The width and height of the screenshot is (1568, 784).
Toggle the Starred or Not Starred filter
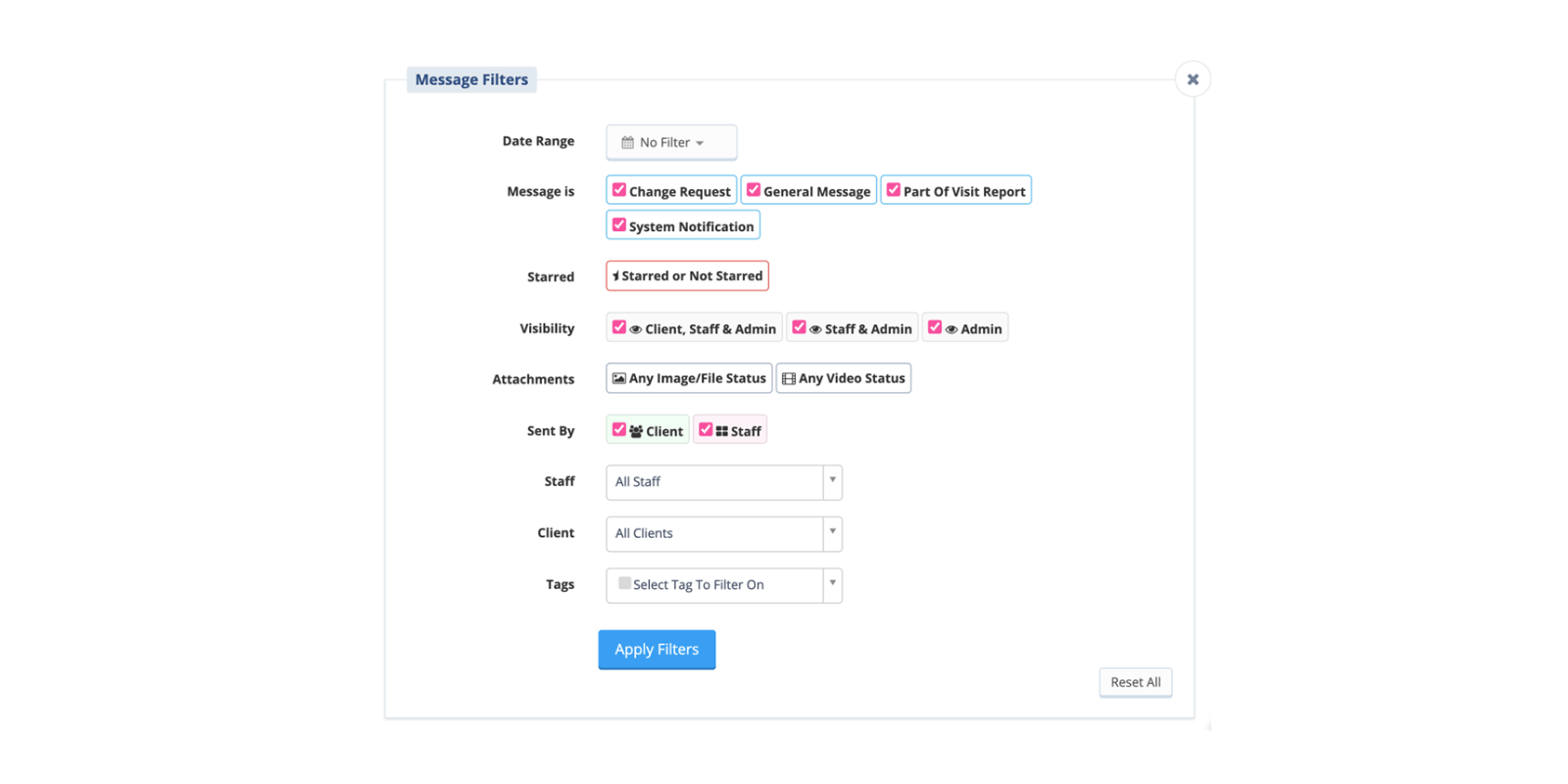tap(687, 275)
